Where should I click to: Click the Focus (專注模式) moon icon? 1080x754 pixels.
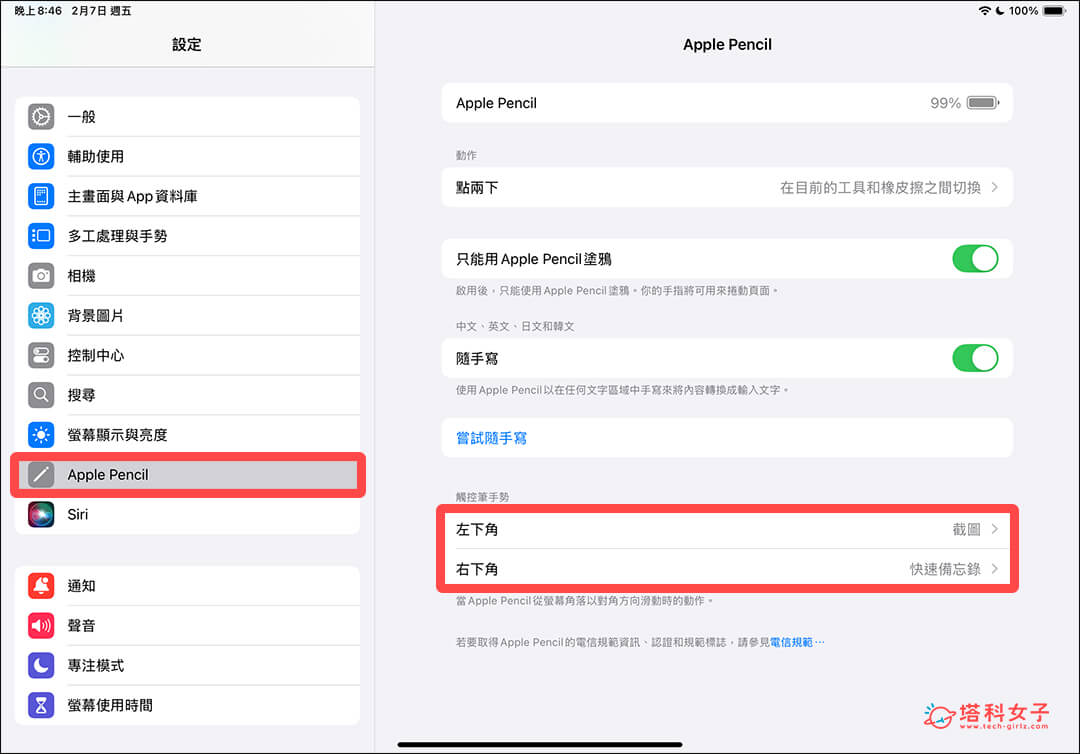[x=41, y=665]
